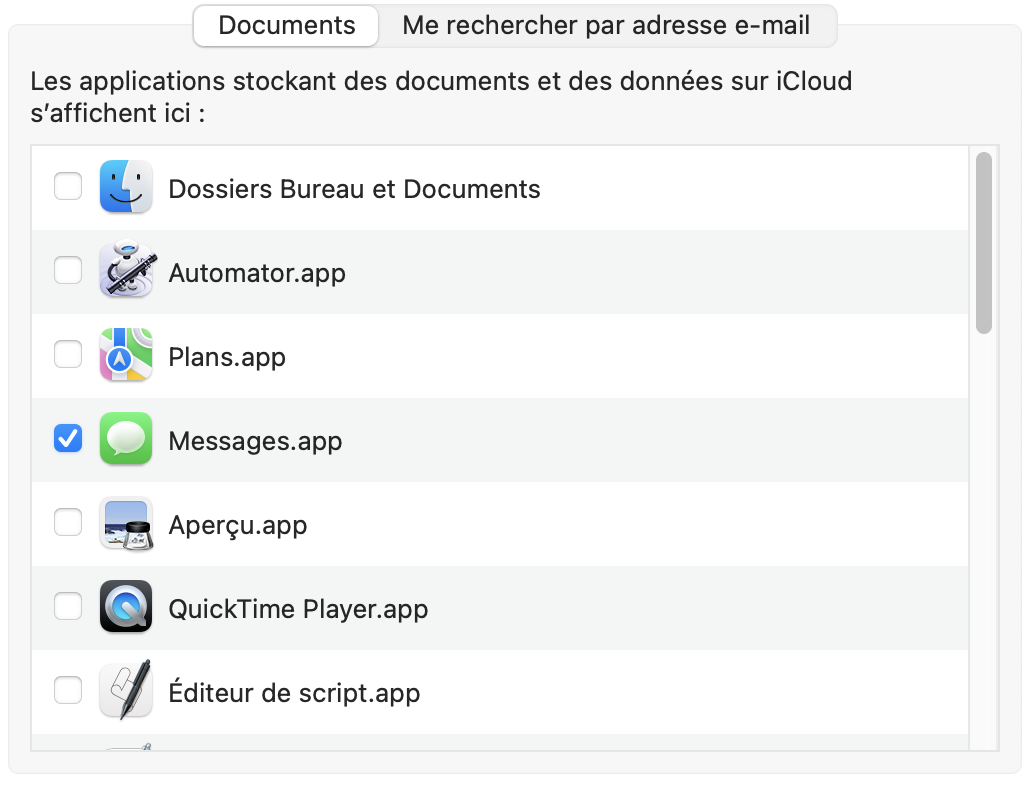Image resolution: width=1026 pixels, height=792 pixels.
Task: Toggle the QuickTime Player.app checkbox
Action: pyautogui.click(x=68, y=606)
